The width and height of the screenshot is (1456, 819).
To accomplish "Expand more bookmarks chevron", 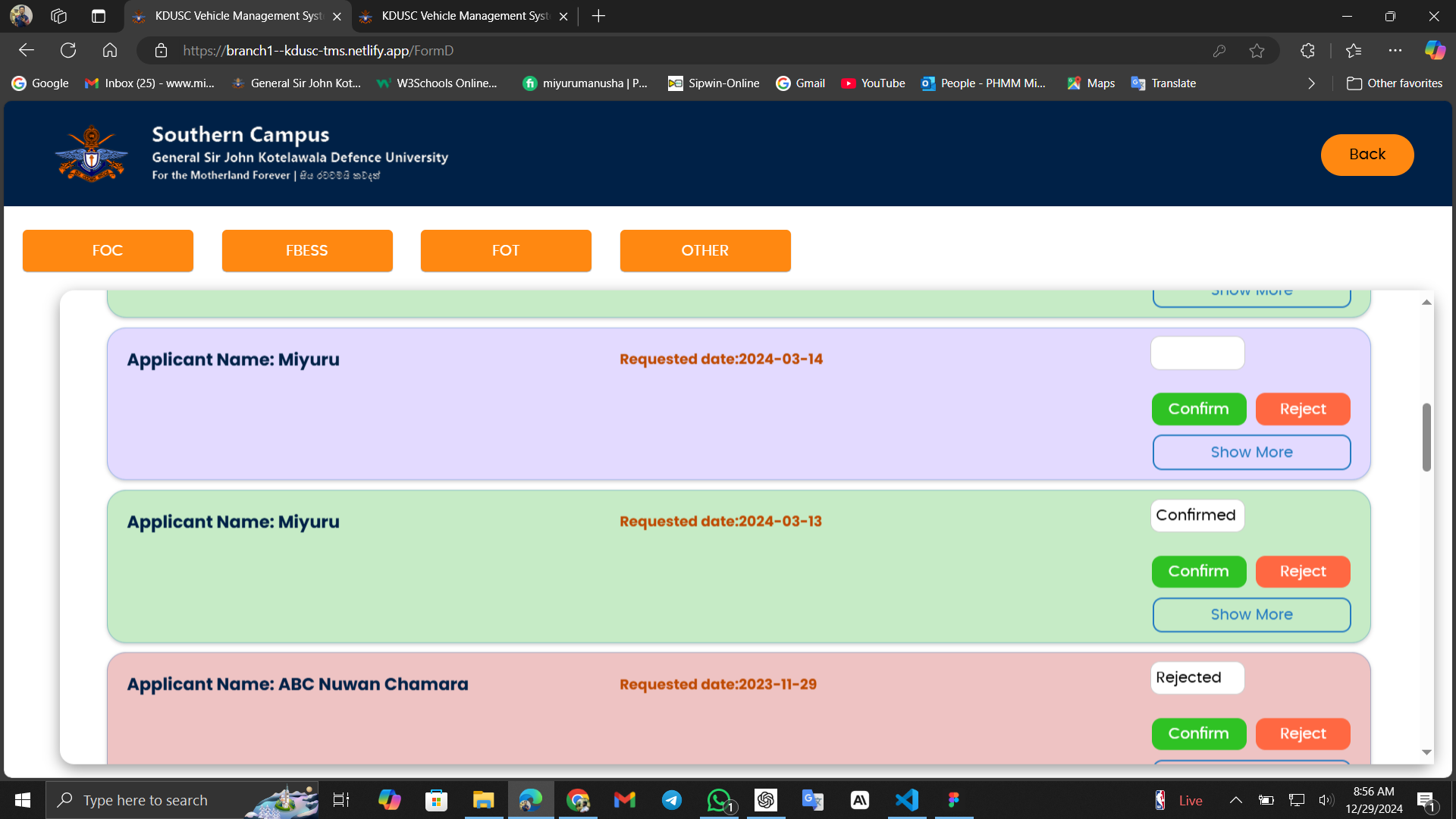I will click(x=1311, y=83).
